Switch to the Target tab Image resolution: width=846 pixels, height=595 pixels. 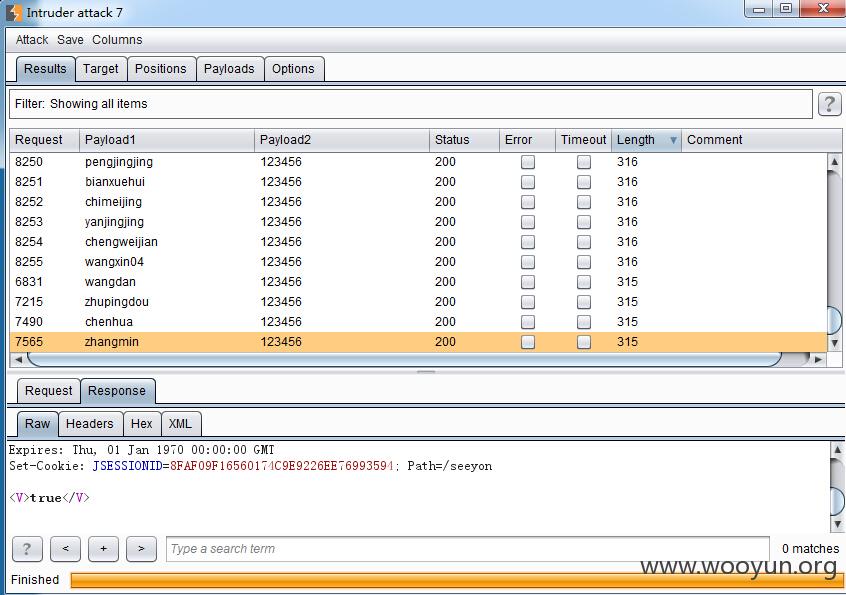101,69
